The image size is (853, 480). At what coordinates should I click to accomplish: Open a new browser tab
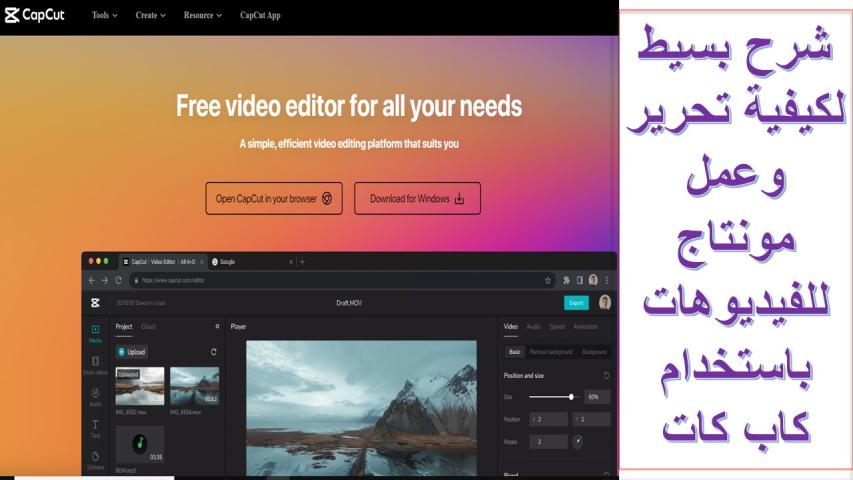pos(302,262)
